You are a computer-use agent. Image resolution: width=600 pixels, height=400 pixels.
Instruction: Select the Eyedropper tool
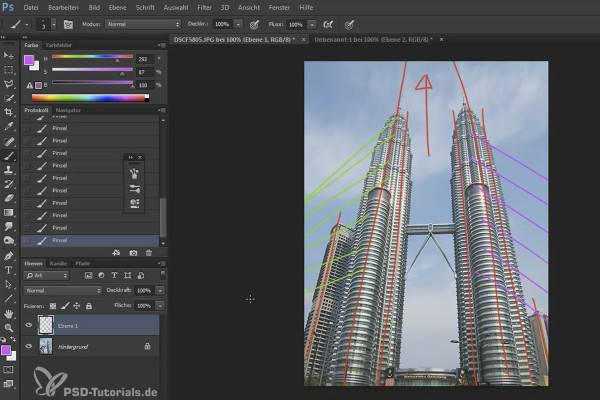(8, 127)
